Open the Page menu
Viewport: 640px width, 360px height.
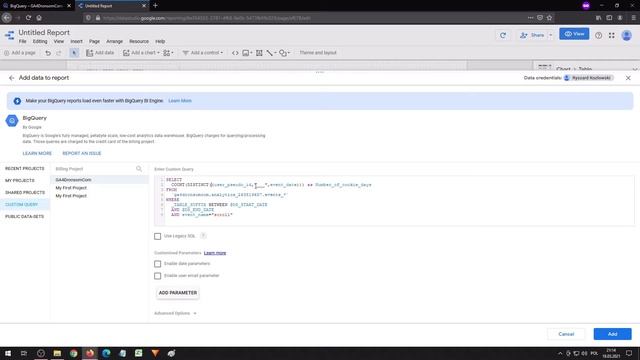click(x=94, y=42)
